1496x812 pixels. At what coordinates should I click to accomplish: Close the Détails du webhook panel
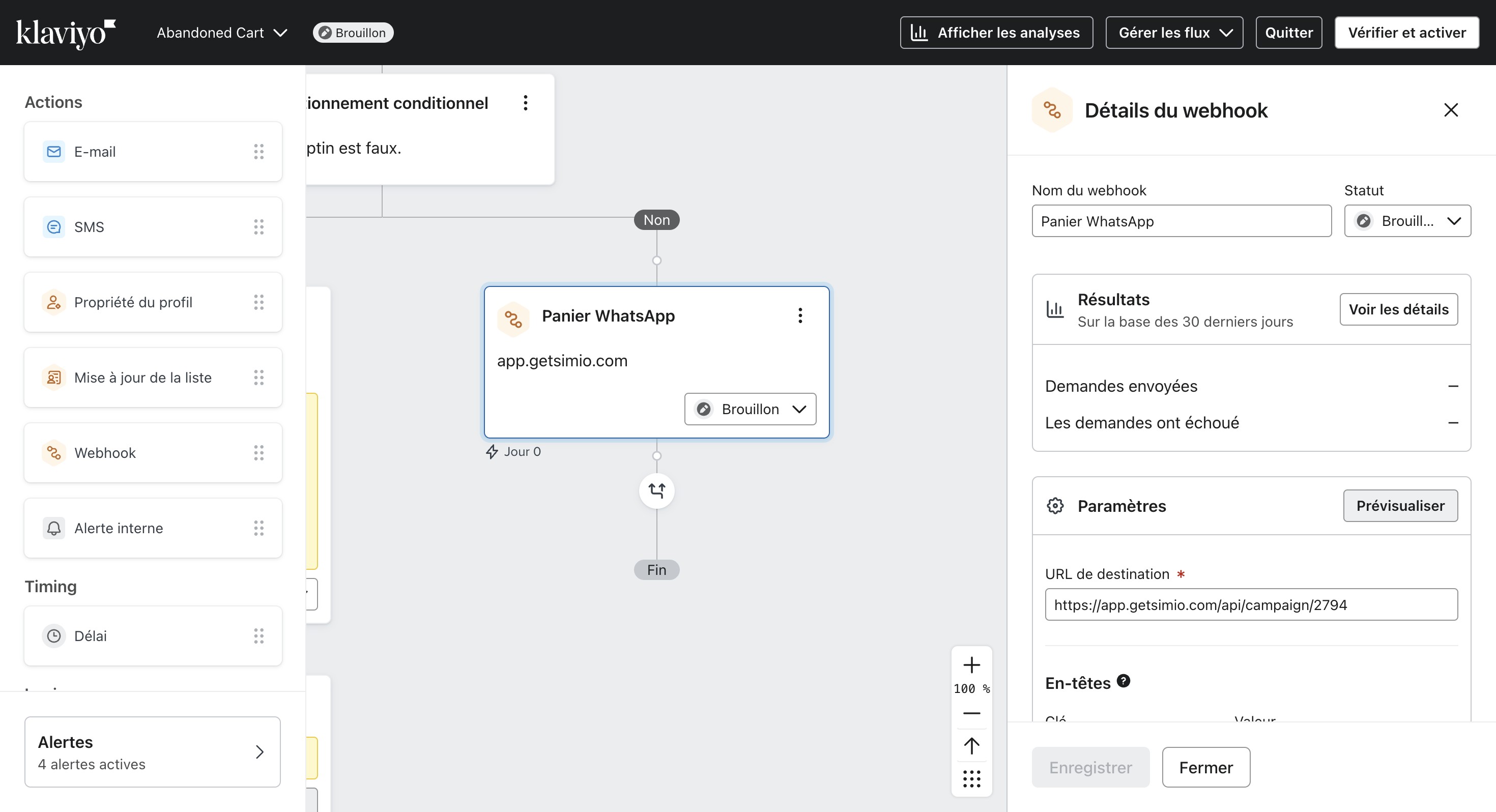pyautogui.click(x=1450, y=110)
